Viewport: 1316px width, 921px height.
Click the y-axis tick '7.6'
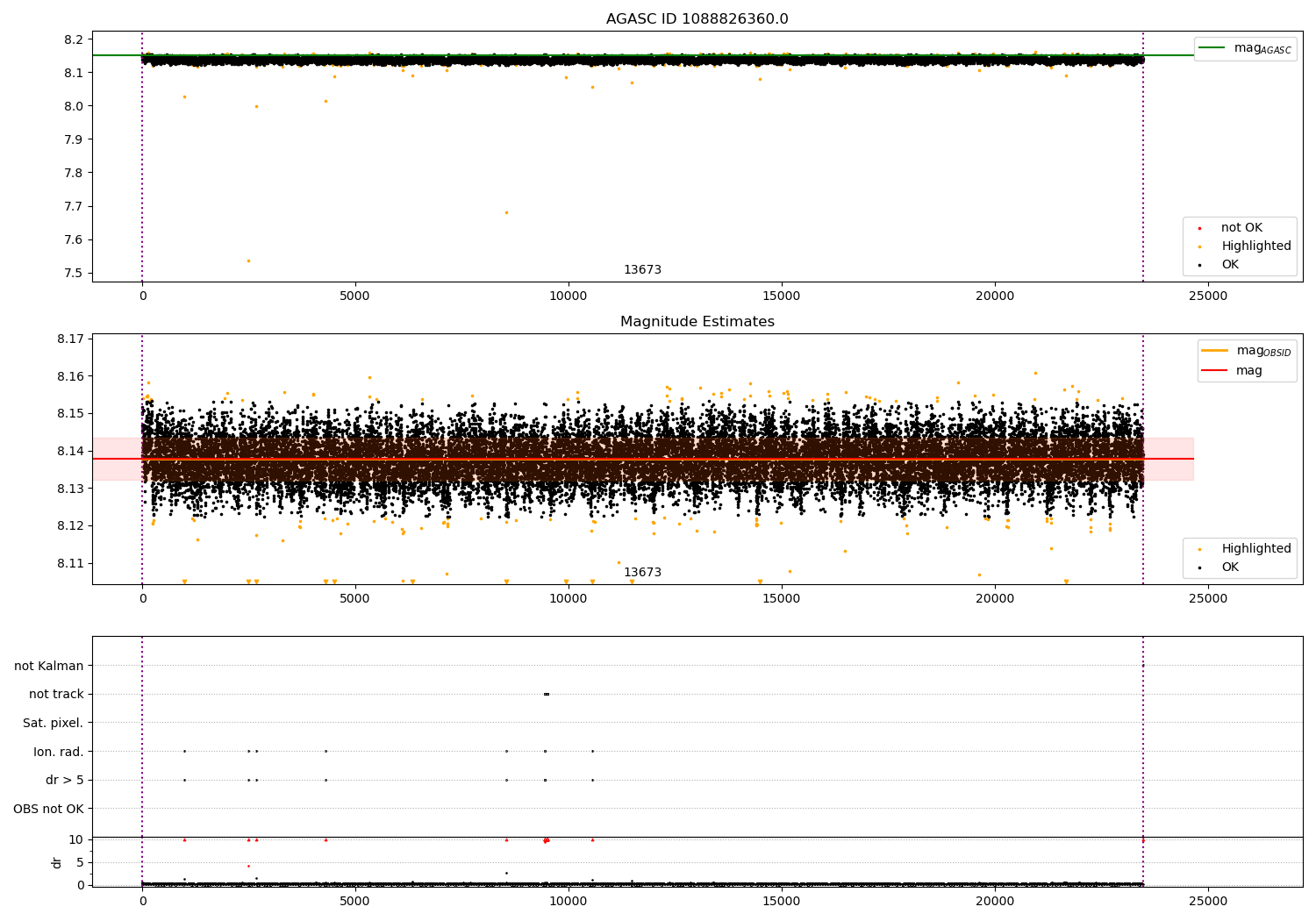coord(74,240)
